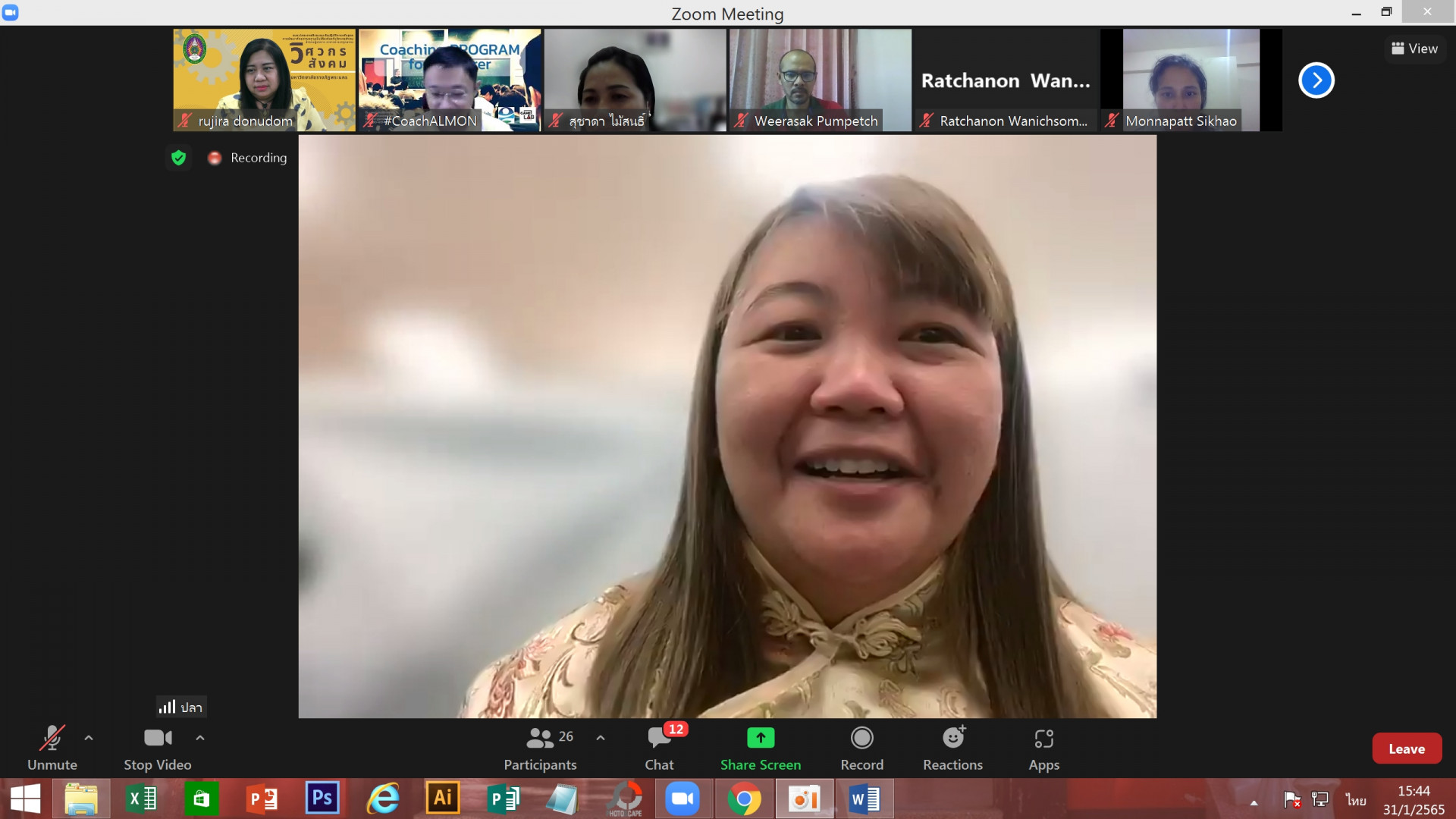Start Share Screen
Image resolution: width=1456 pixels, height=819 pixels.
pos(761,748)
